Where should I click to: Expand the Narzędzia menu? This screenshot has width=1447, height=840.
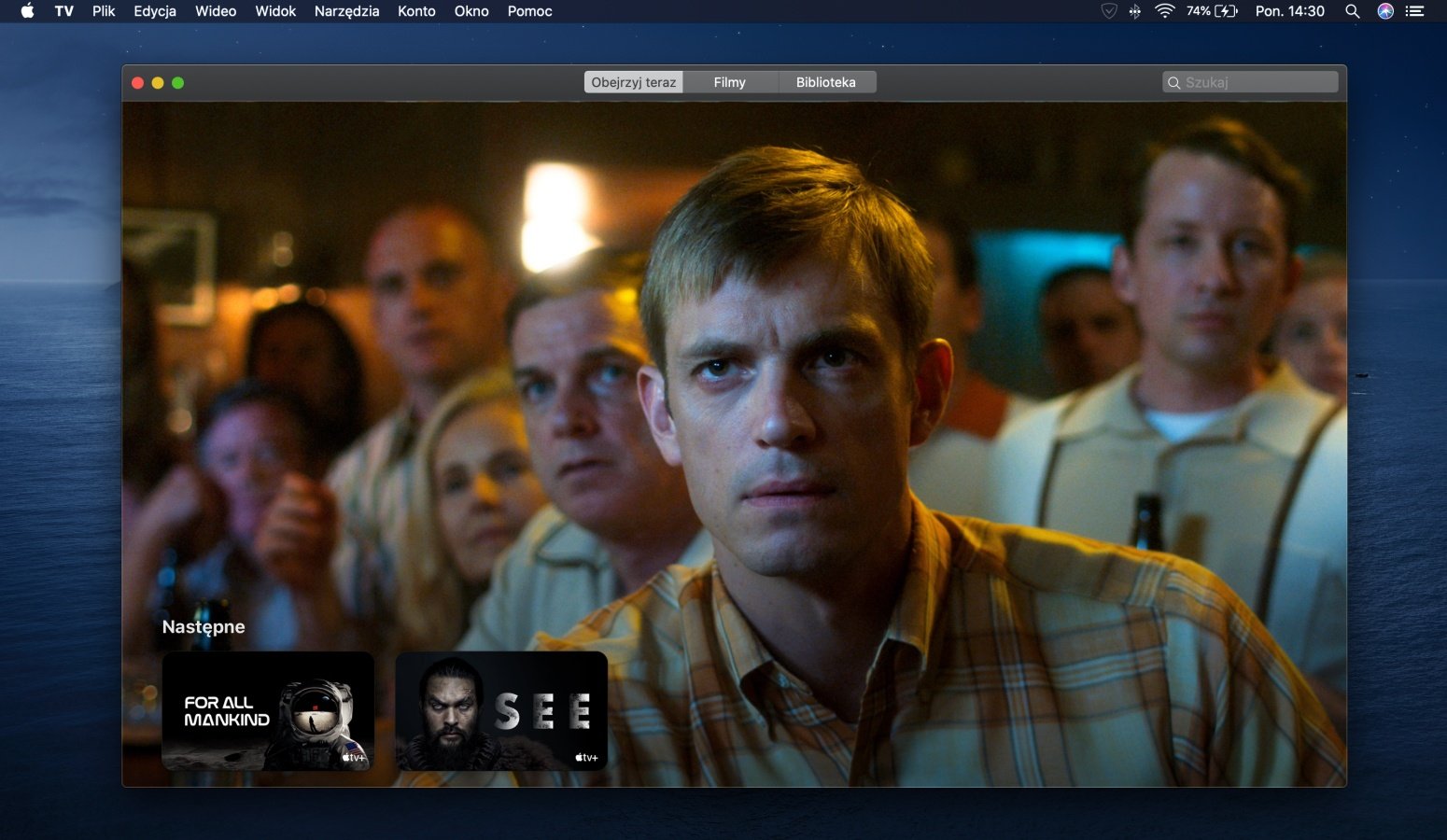[346, 11]
